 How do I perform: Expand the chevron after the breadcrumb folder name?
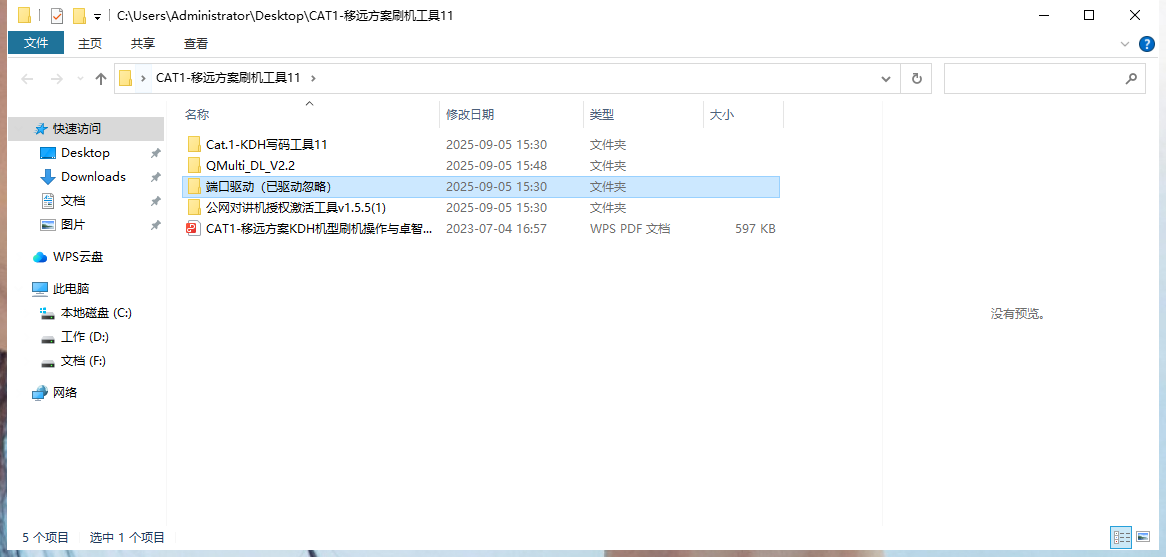(313, 77)
